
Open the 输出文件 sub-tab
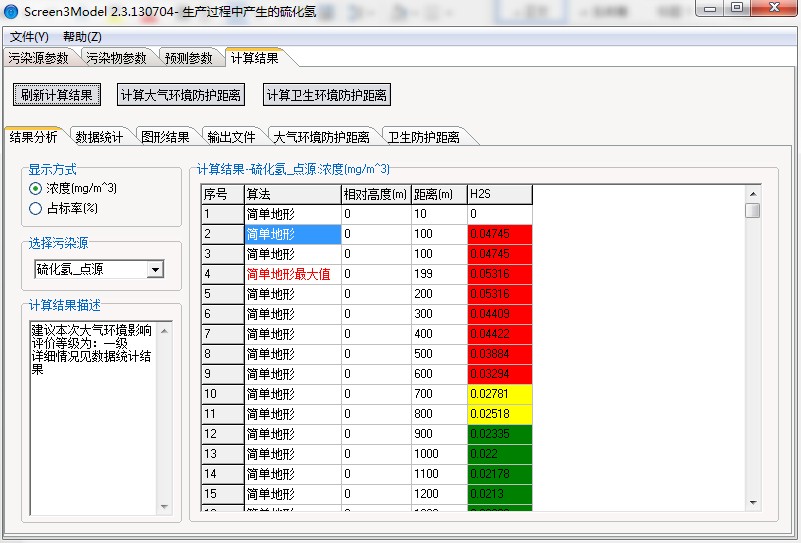click(231, 137)
